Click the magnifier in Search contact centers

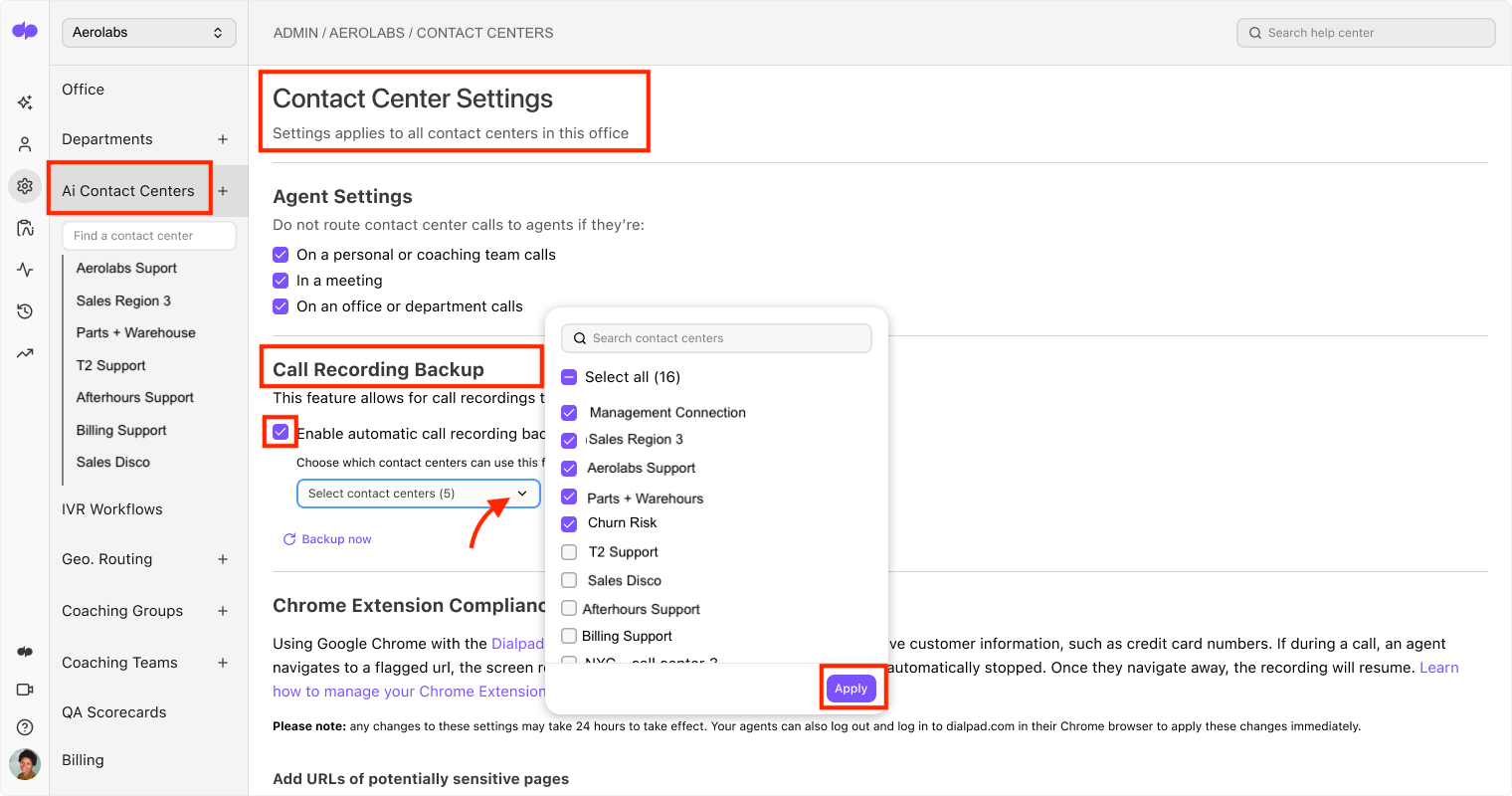pyautogui.click(x=580, y=338)
